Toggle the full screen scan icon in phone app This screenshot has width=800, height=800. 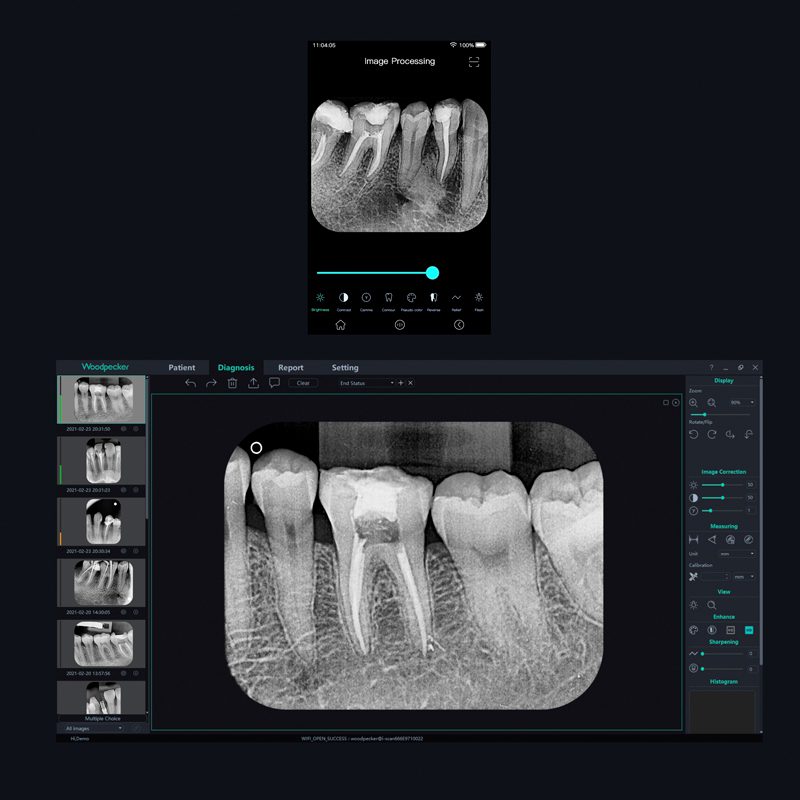tap(474, 62)
